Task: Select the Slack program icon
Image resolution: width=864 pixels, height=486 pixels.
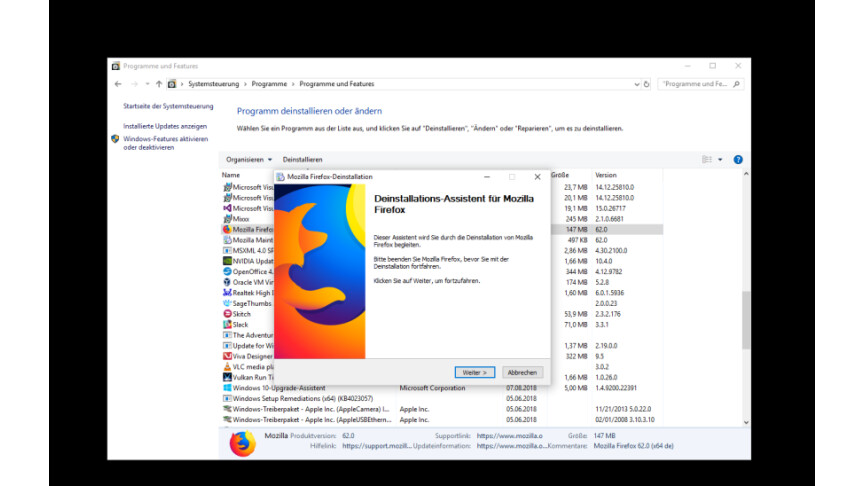Action: click(227, 325)
